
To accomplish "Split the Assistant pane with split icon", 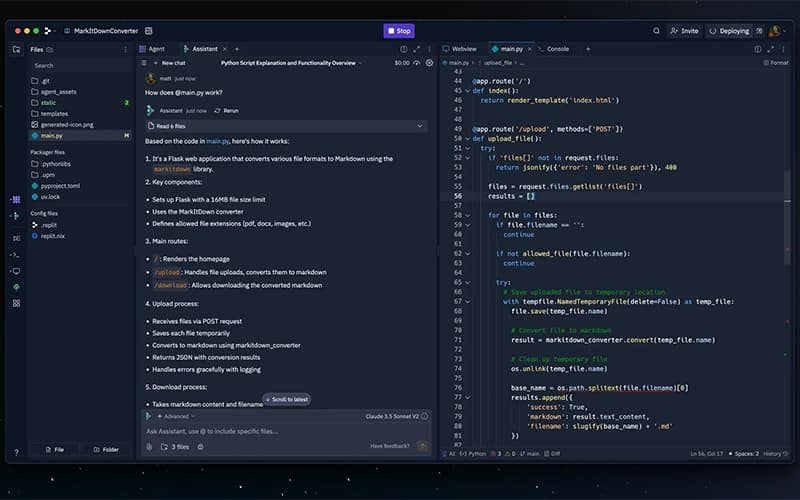I will point(404,49).
